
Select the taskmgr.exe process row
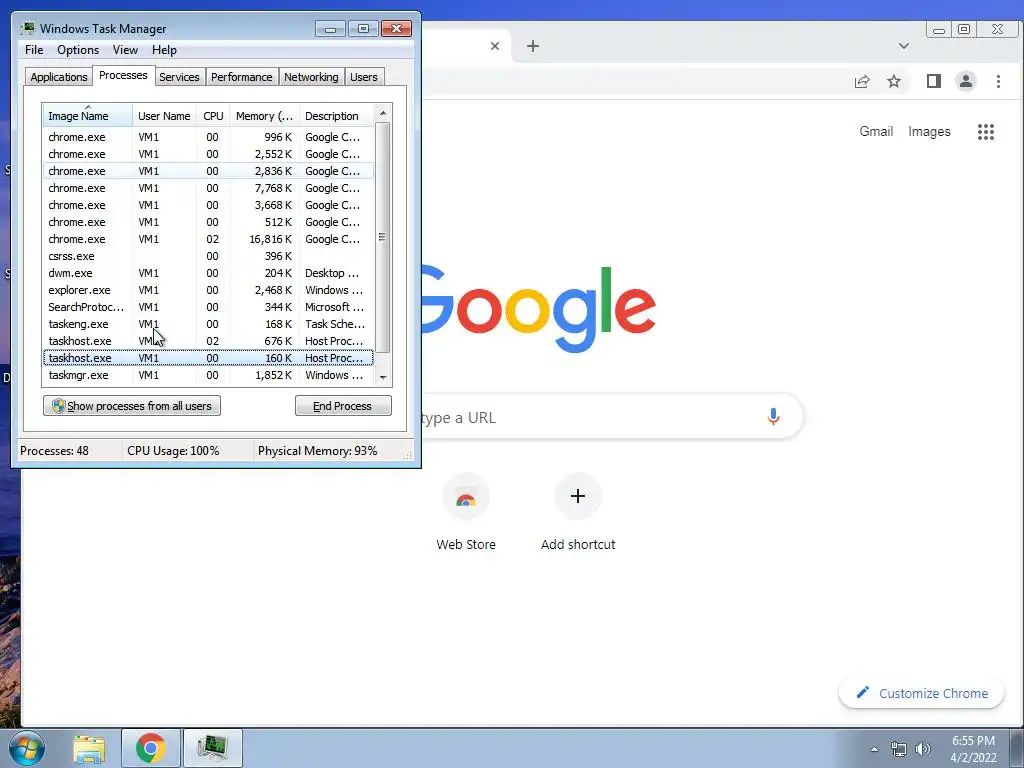[x=208, y=375]
